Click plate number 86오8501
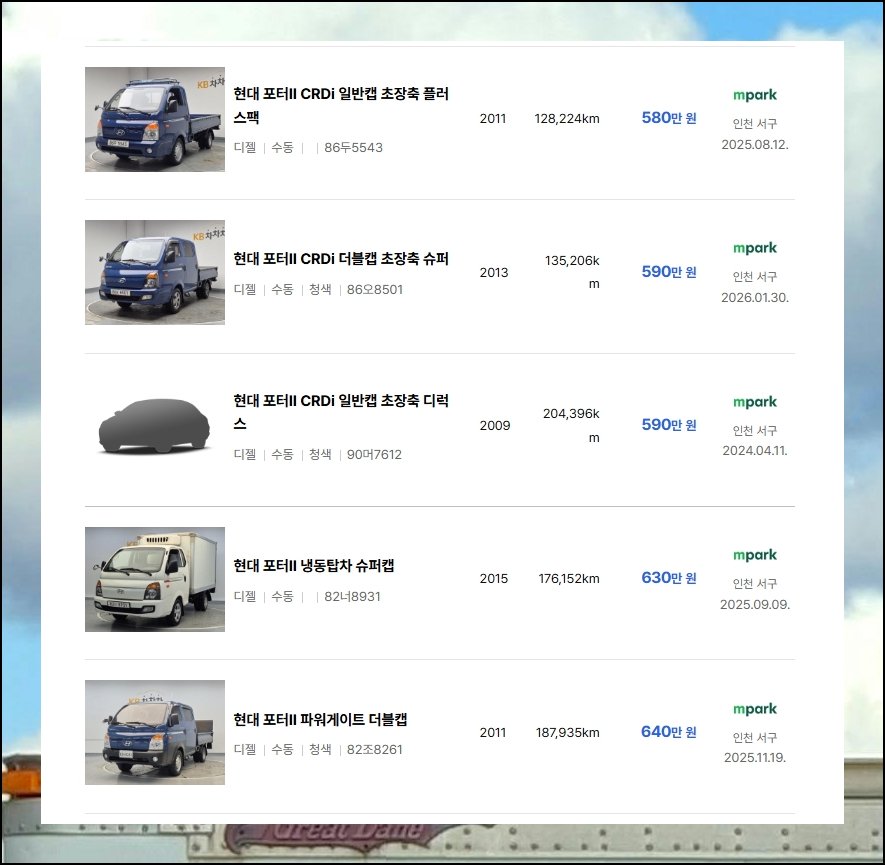 point(375,289)
